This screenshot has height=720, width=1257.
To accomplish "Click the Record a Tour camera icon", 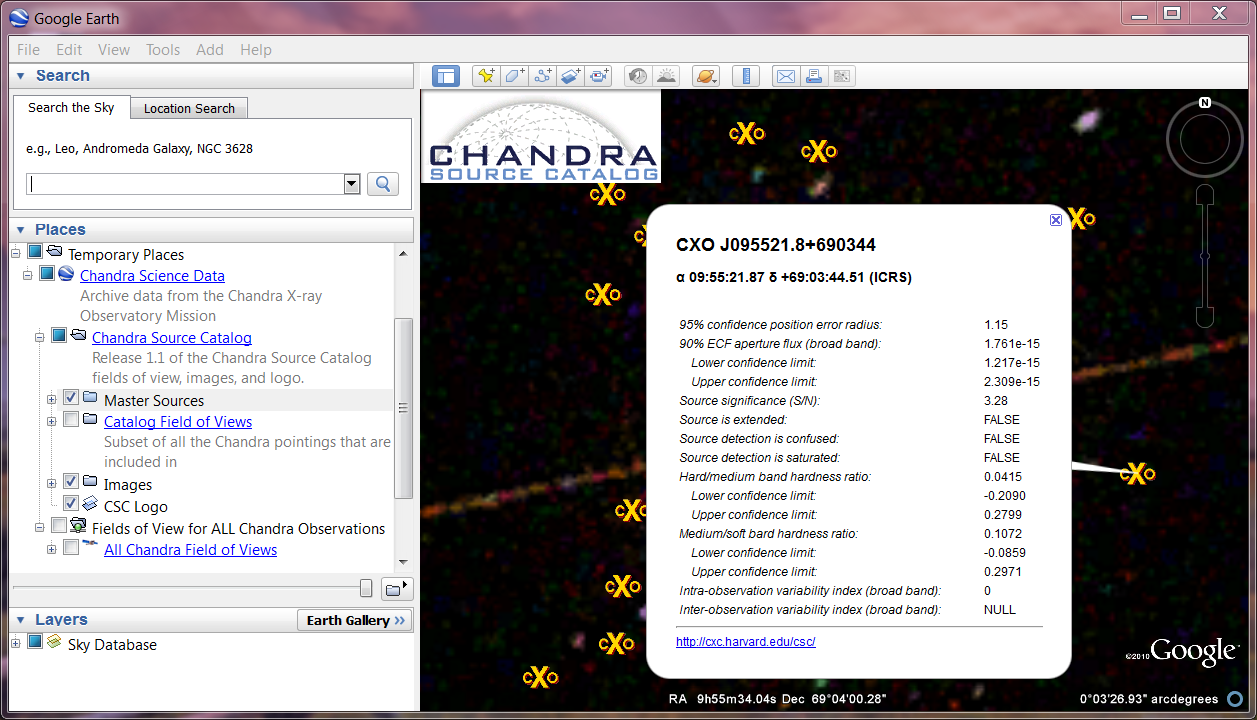I will (x=600, y=76).
